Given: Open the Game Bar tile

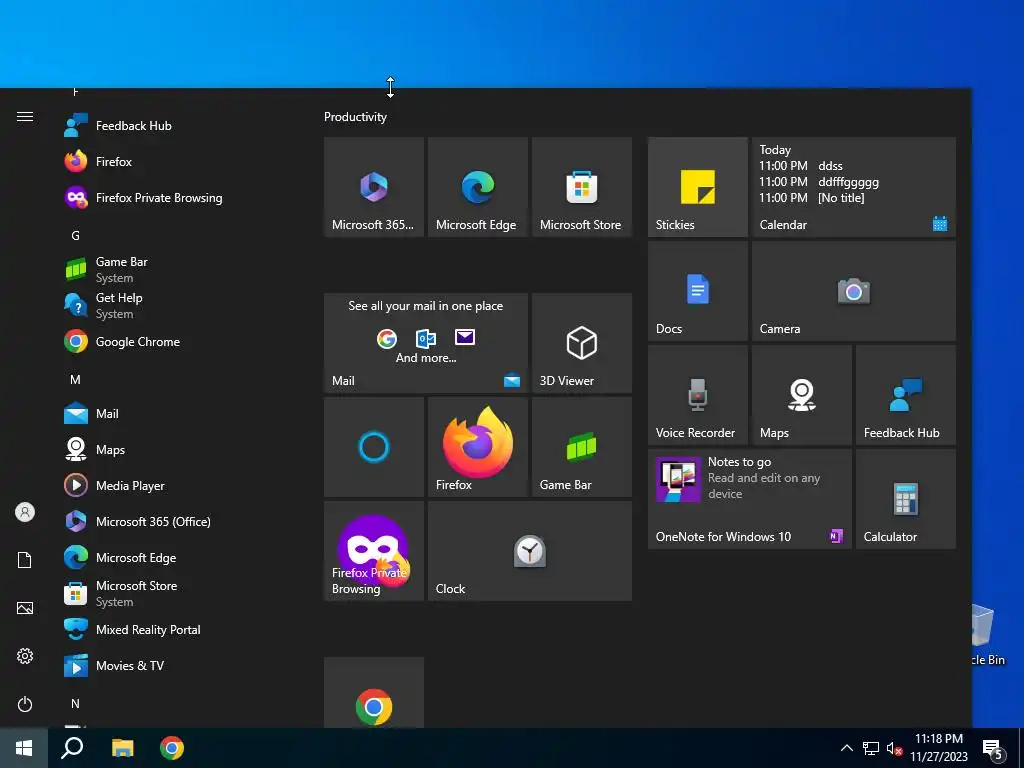Looking at the screenshot, I should (x=582, y=447).
